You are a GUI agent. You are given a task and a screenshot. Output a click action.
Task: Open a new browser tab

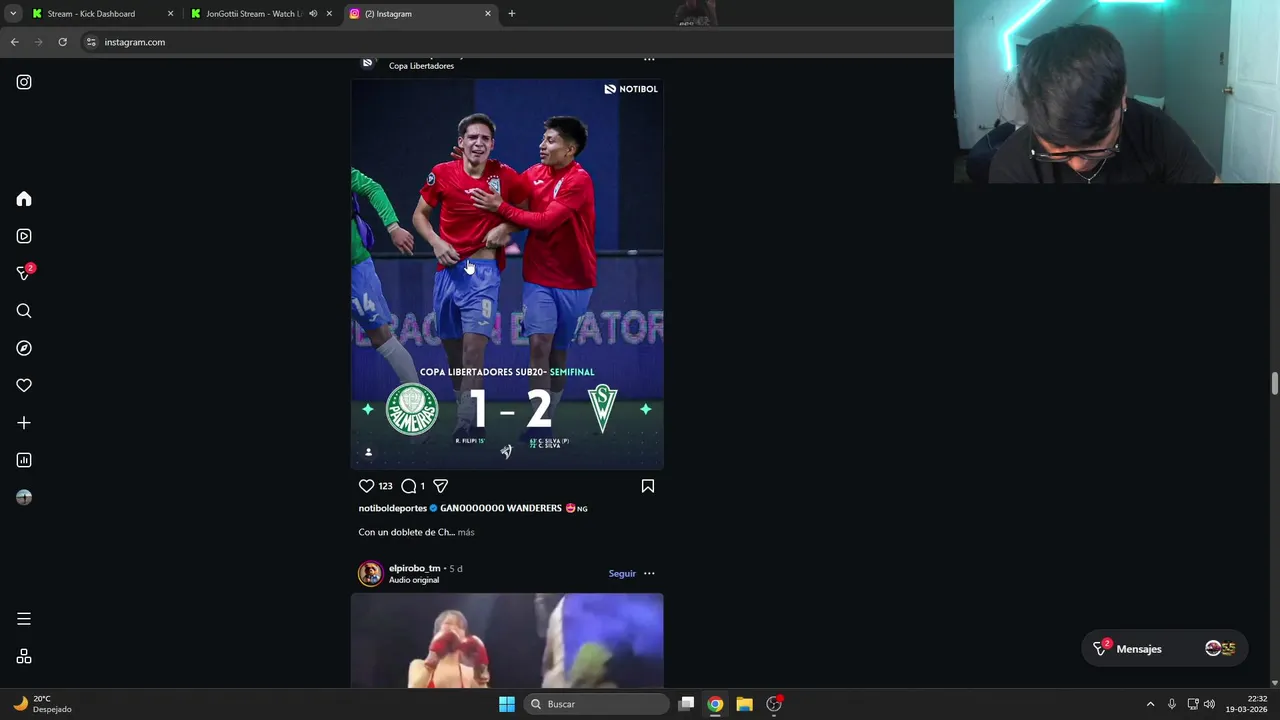click(x=512, y=14)
